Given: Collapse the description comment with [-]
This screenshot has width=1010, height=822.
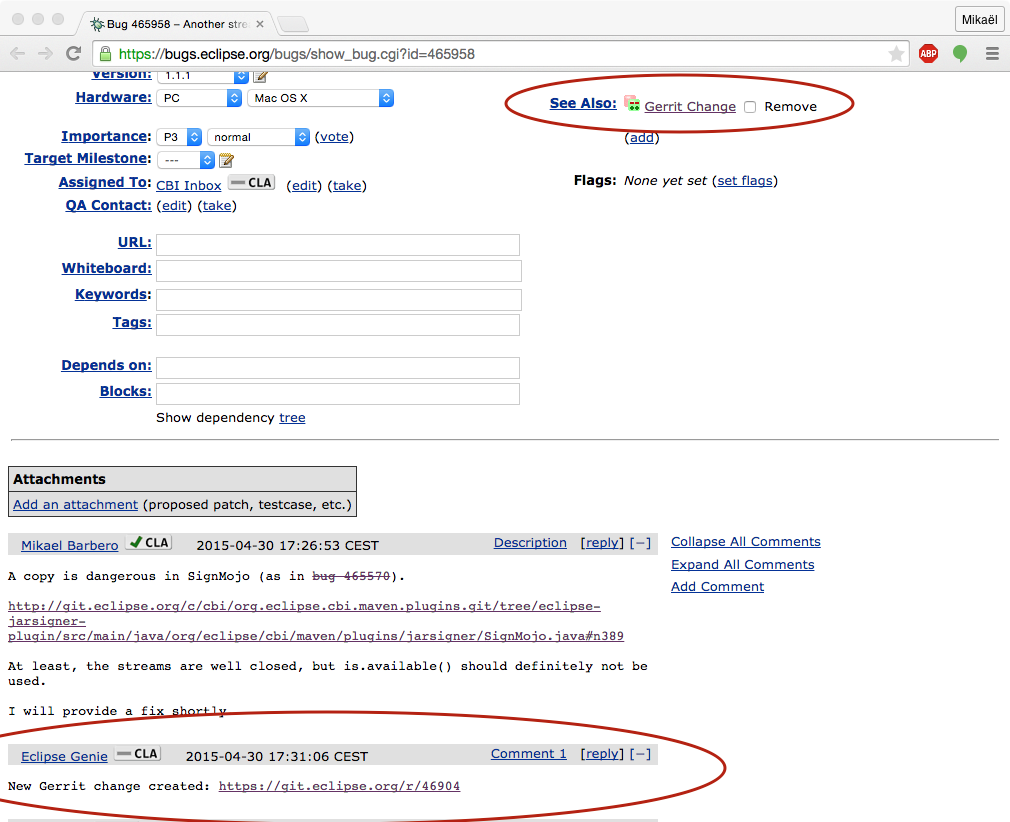Looking at the screenshot, I should click(x=640, y=543).
